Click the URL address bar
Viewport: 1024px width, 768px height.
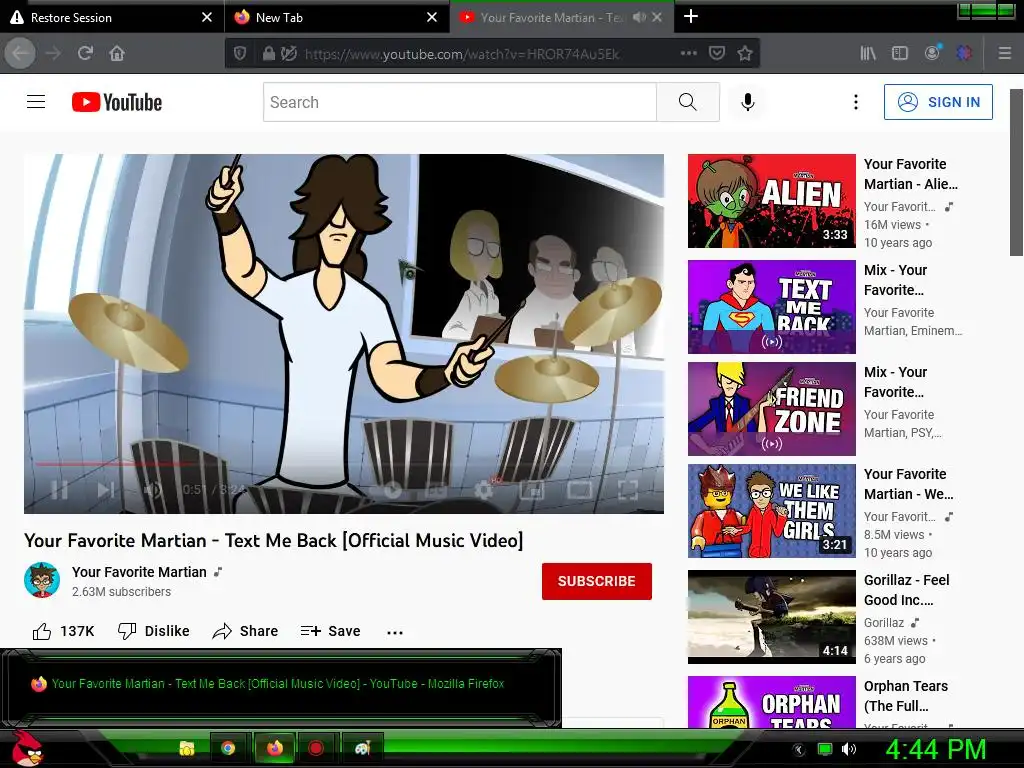pyautogui.click(x=462, y=54)
